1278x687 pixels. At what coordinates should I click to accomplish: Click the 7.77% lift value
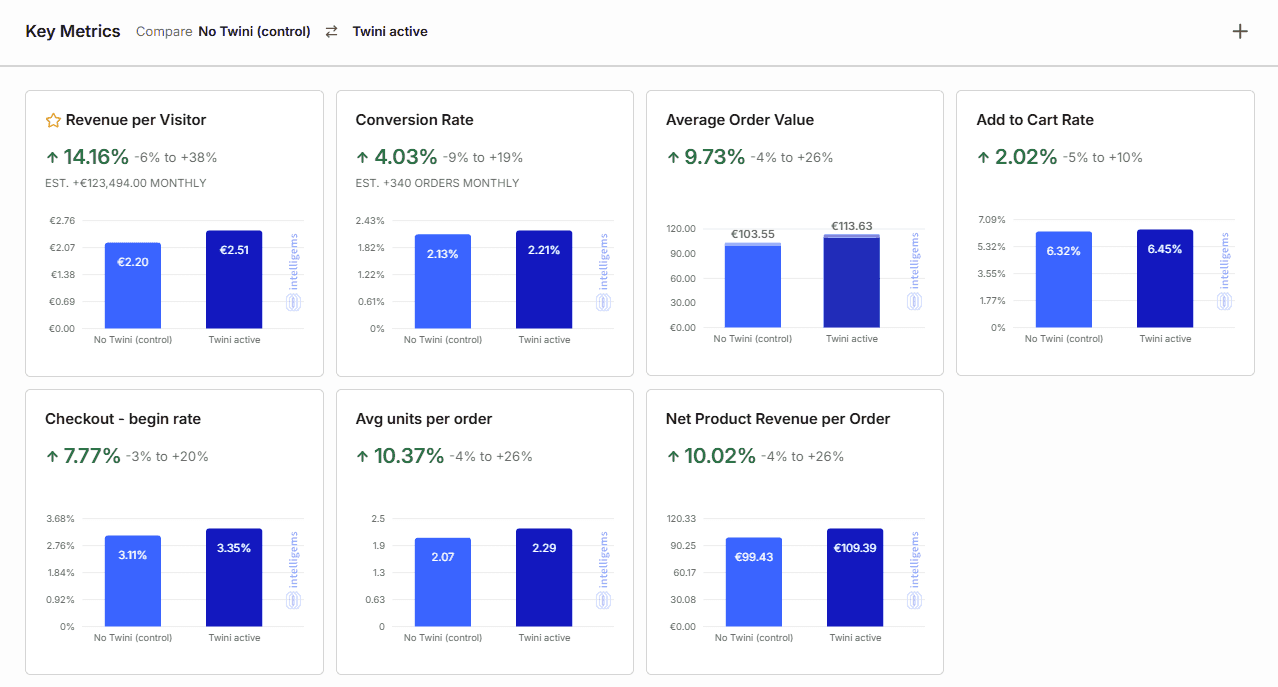92,456
